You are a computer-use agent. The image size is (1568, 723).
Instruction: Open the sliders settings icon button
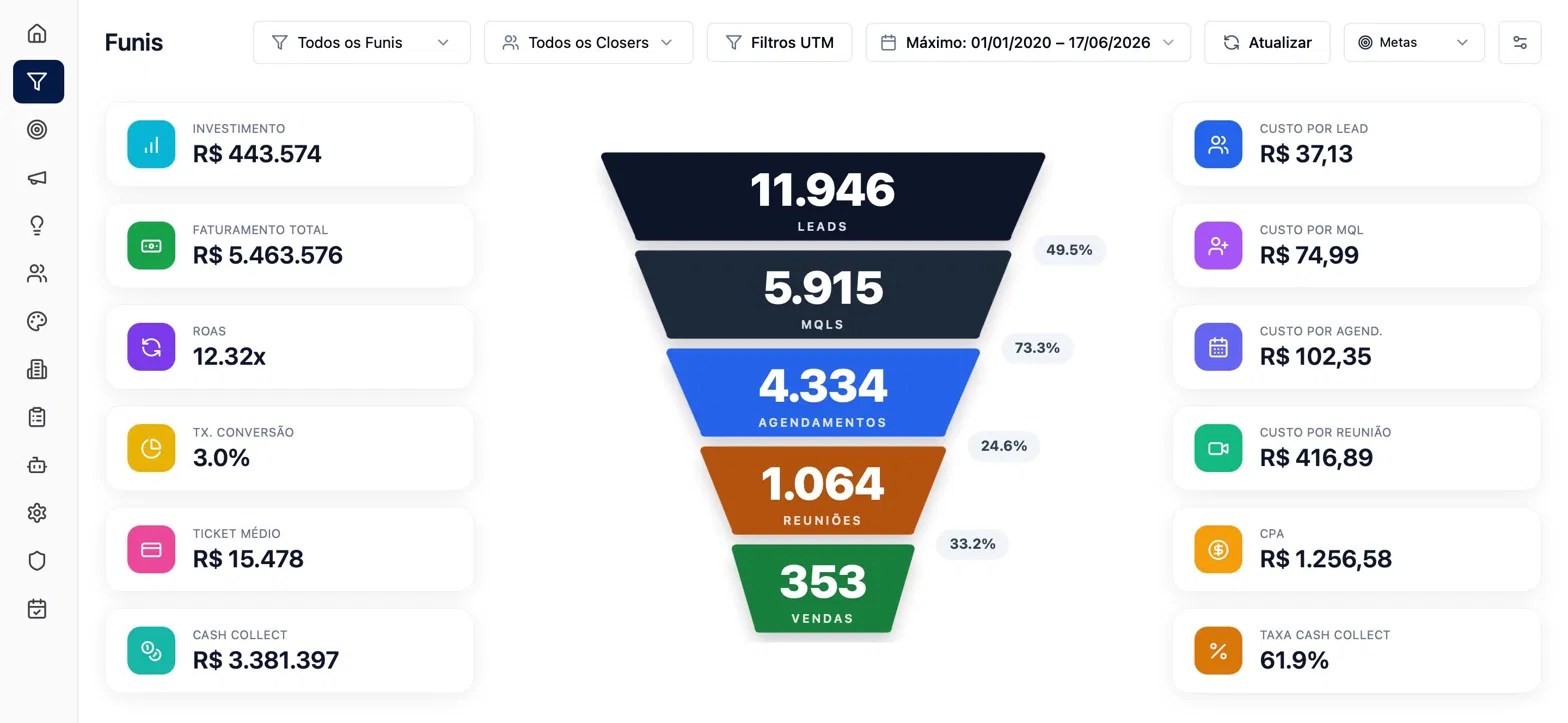point(1520,43)
